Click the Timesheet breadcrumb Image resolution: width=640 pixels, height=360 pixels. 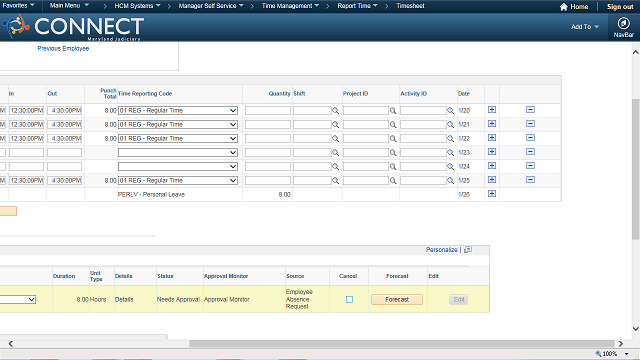(x=410, y=6)
